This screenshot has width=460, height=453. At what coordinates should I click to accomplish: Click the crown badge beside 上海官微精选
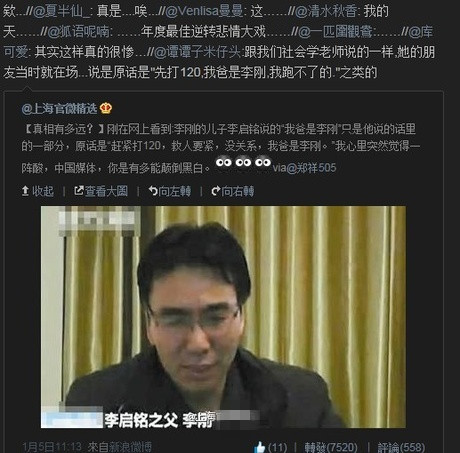coord(106,108)
